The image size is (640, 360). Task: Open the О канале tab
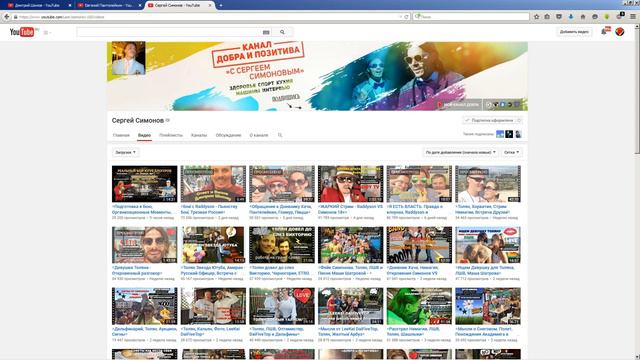pyautogui.click(x=259, y=135)
